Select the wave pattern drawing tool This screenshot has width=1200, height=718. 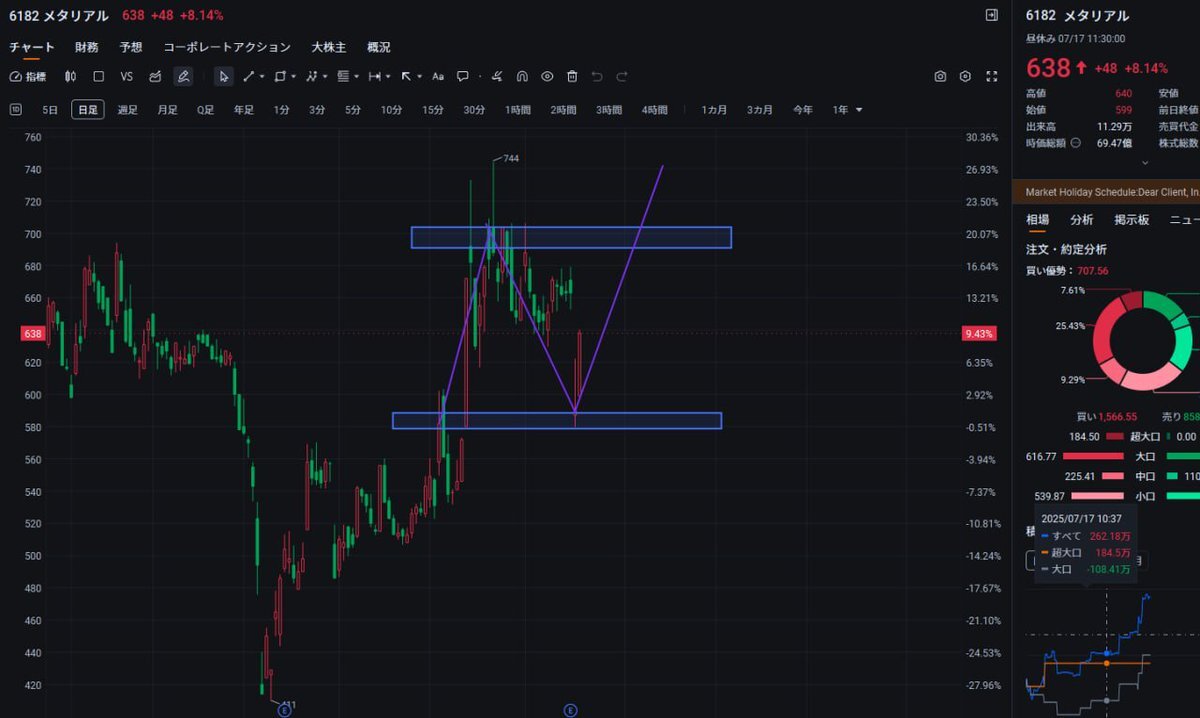pos(312,76)
